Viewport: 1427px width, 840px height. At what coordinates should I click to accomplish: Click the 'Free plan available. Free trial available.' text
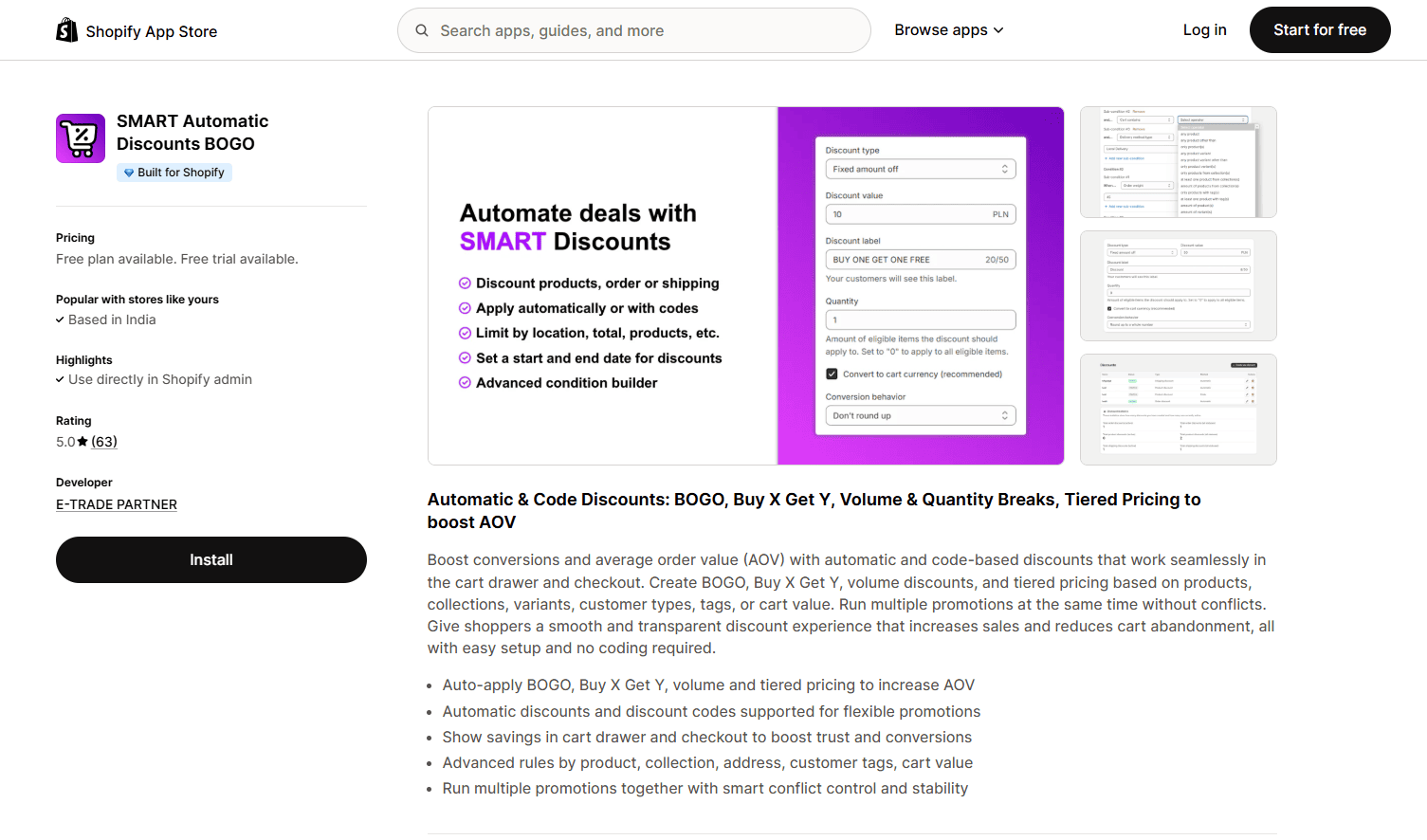[x=177, y=260]
